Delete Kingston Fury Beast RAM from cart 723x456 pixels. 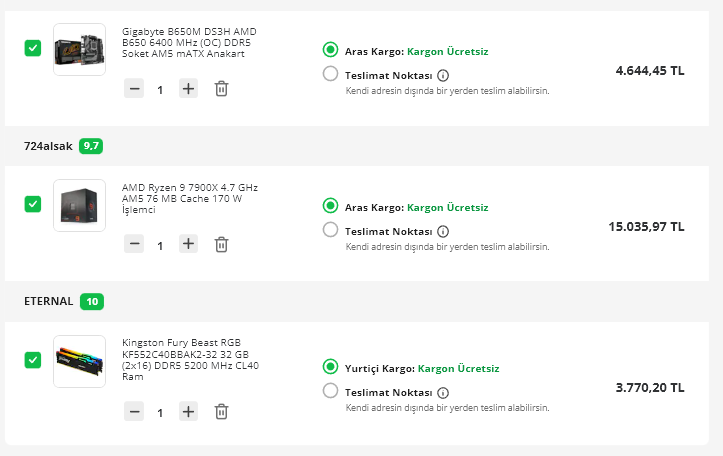[221, 411]
